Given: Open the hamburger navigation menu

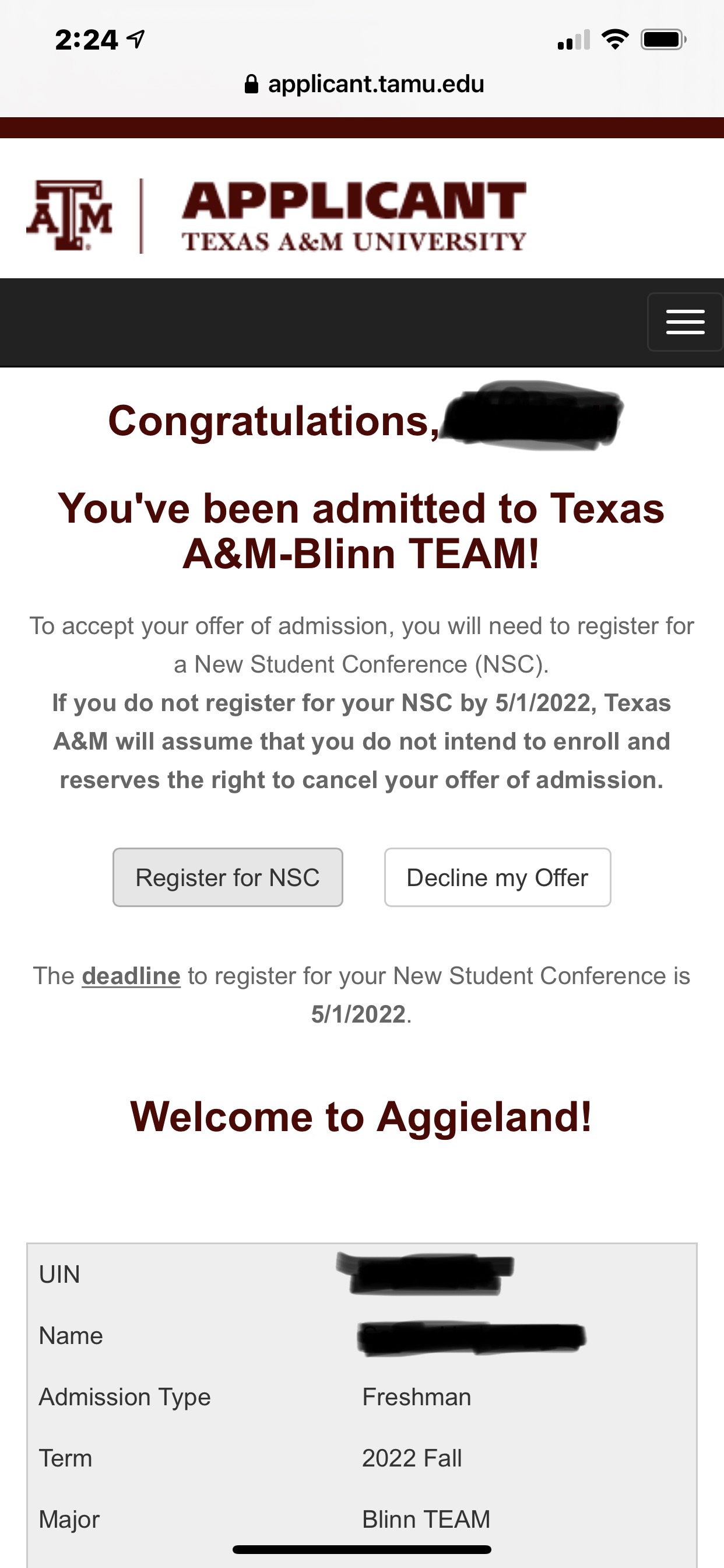Looking at the screenshot, I should pyautogui.click(x=684, y=322).
